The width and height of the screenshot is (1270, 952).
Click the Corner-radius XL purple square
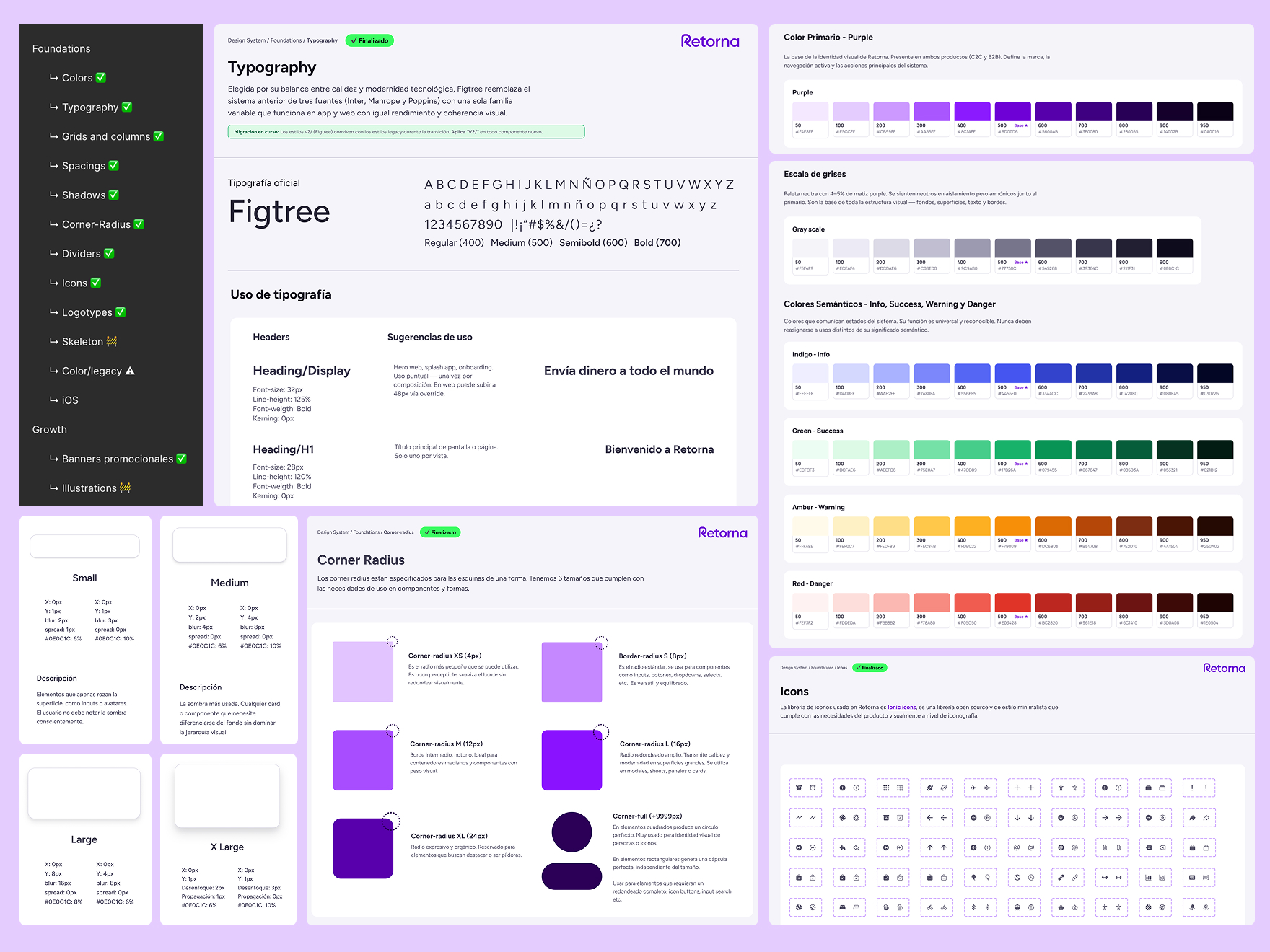click(363, 848)
